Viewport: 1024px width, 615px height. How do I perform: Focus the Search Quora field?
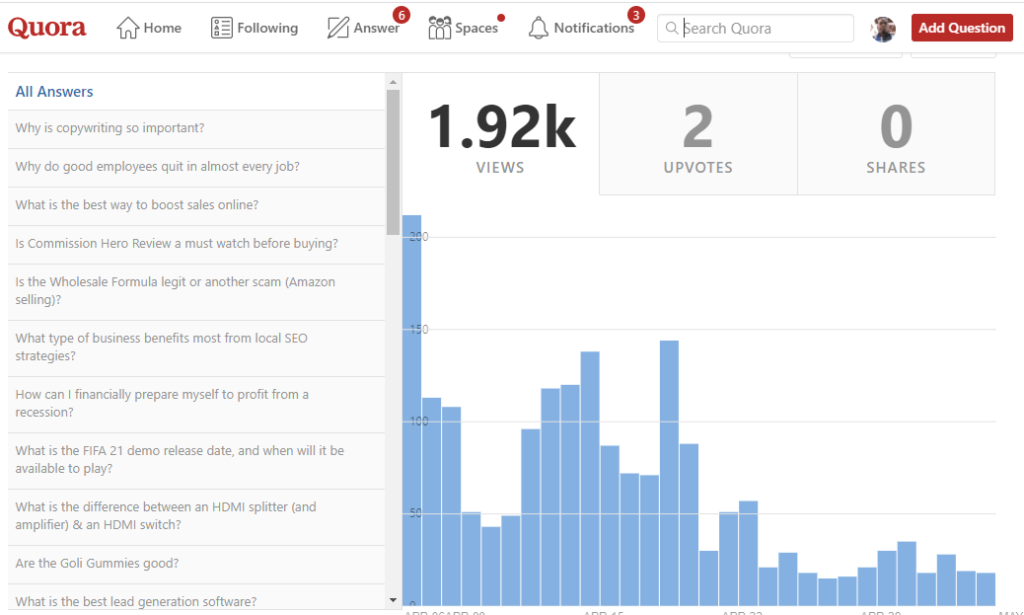(x=755, y=28)
